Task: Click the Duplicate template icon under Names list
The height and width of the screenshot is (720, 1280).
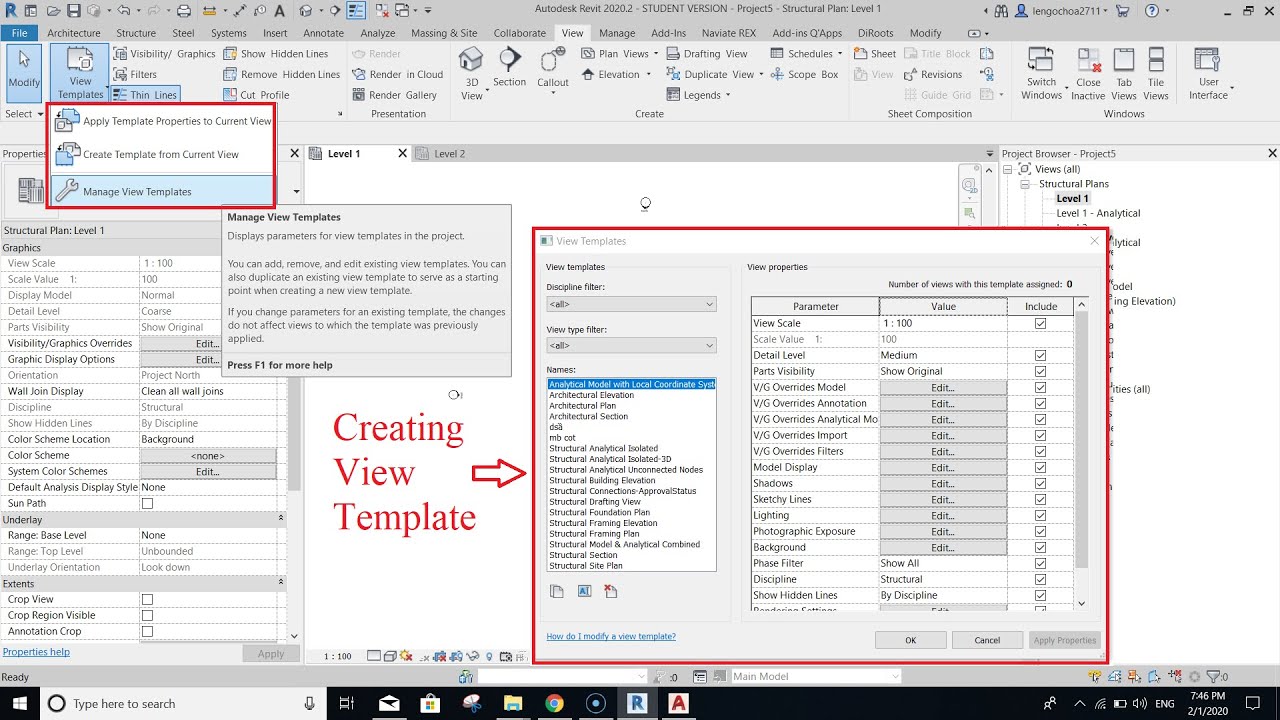Action: point(557,591)
